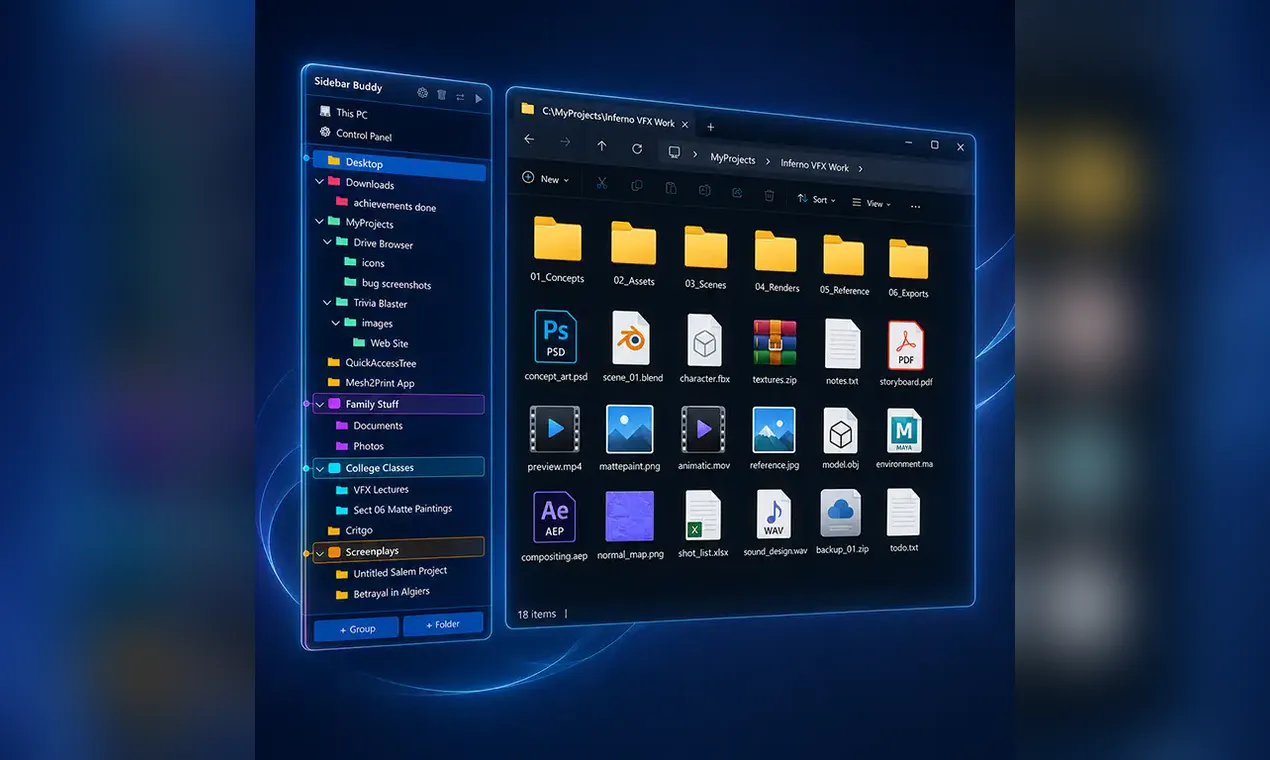The width and height of the screenshot is (1270, 760).
Task: Go back in File Explorer
Action: (x=529, y=139)
